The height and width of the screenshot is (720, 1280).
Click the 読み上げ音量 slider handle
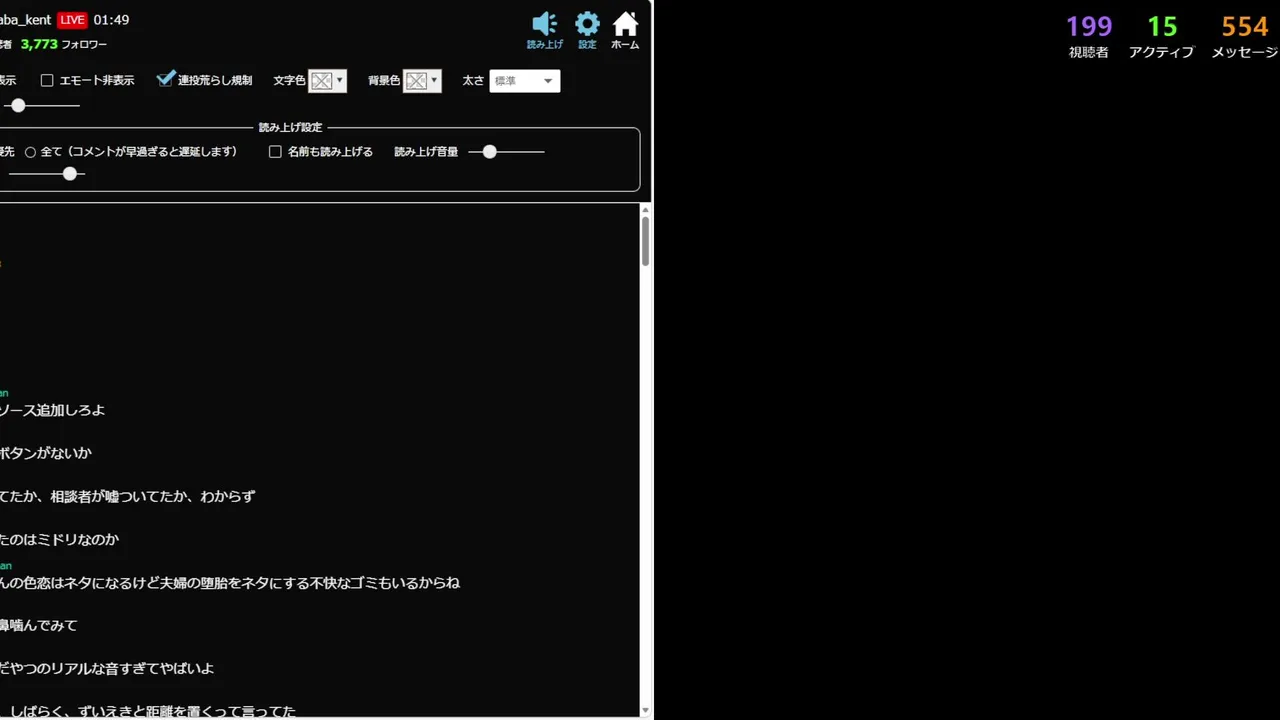489,152
